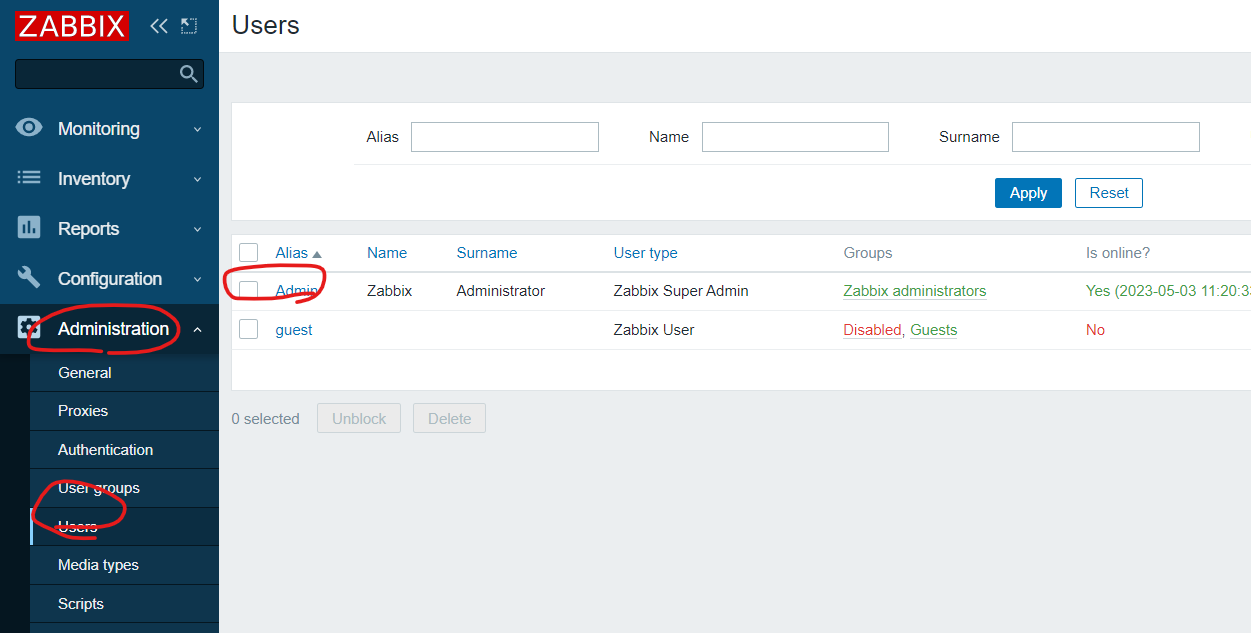Go to Users submenu item
The width and height of the screenshot is (1251, 633).
(x=124, y=527)
